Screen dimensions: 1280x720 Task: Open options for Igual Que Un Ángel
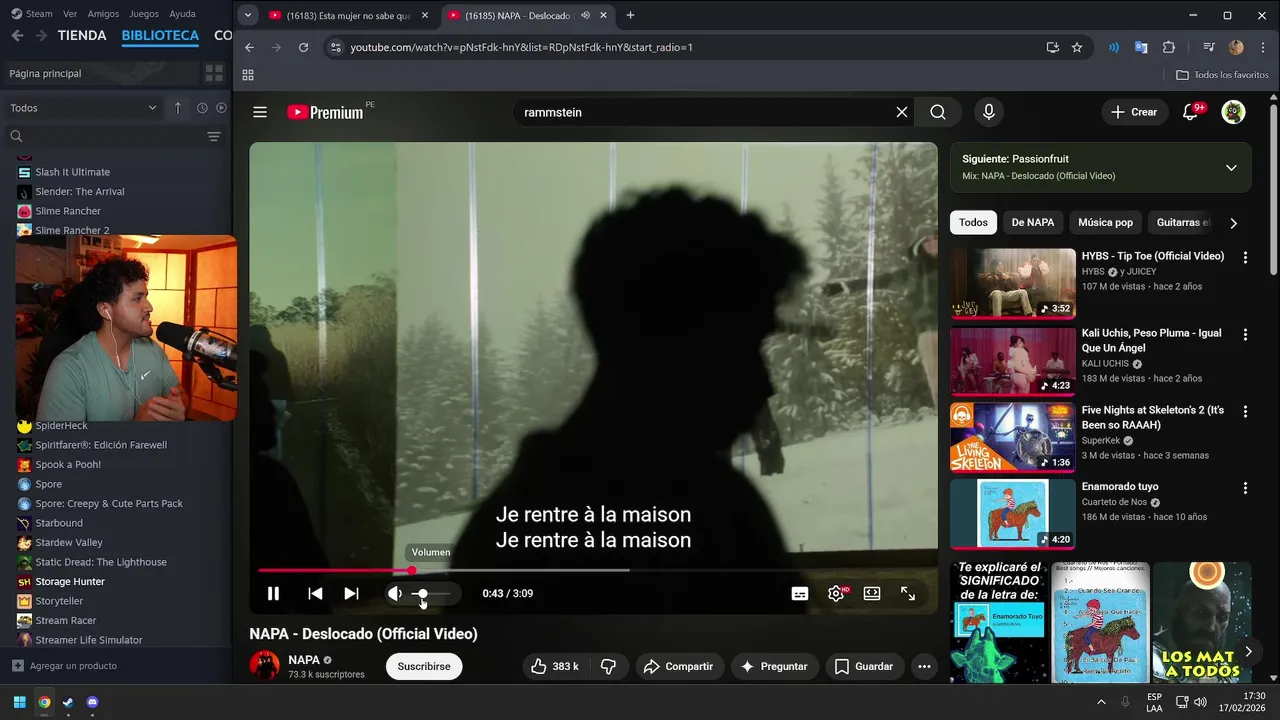1245,334
